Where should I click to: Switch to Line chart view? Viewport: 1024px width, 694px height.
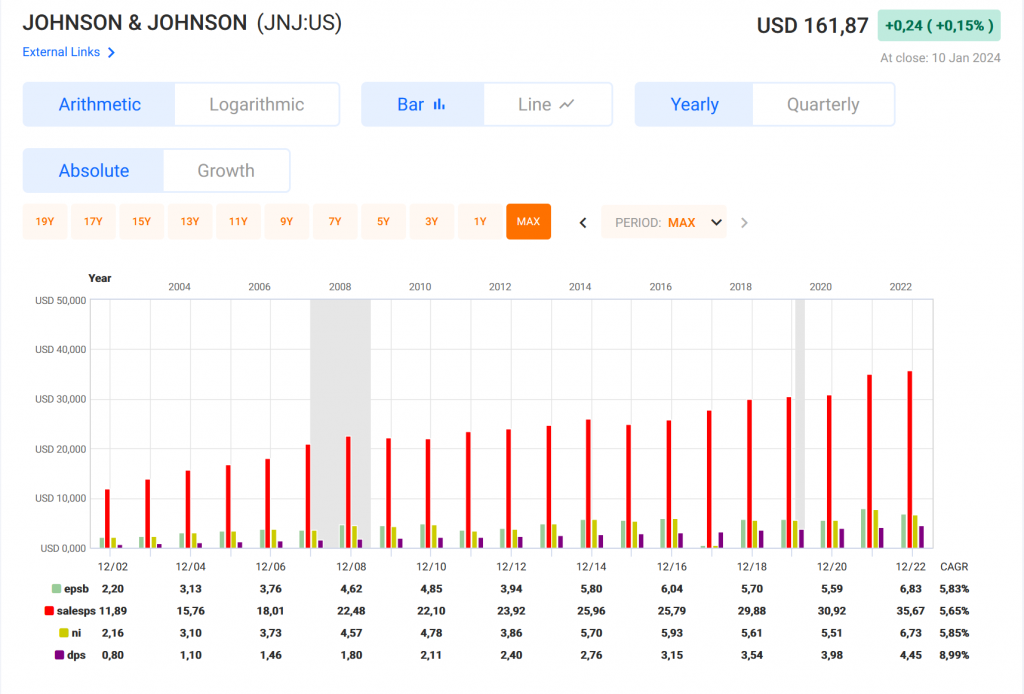[x=546, y=104]
